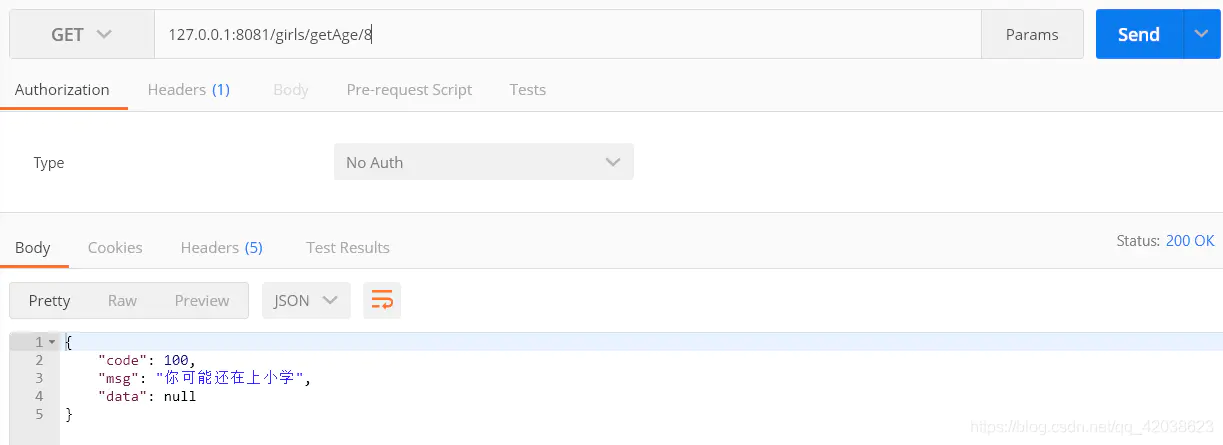Open JSON format dropdown

[306, 300]
